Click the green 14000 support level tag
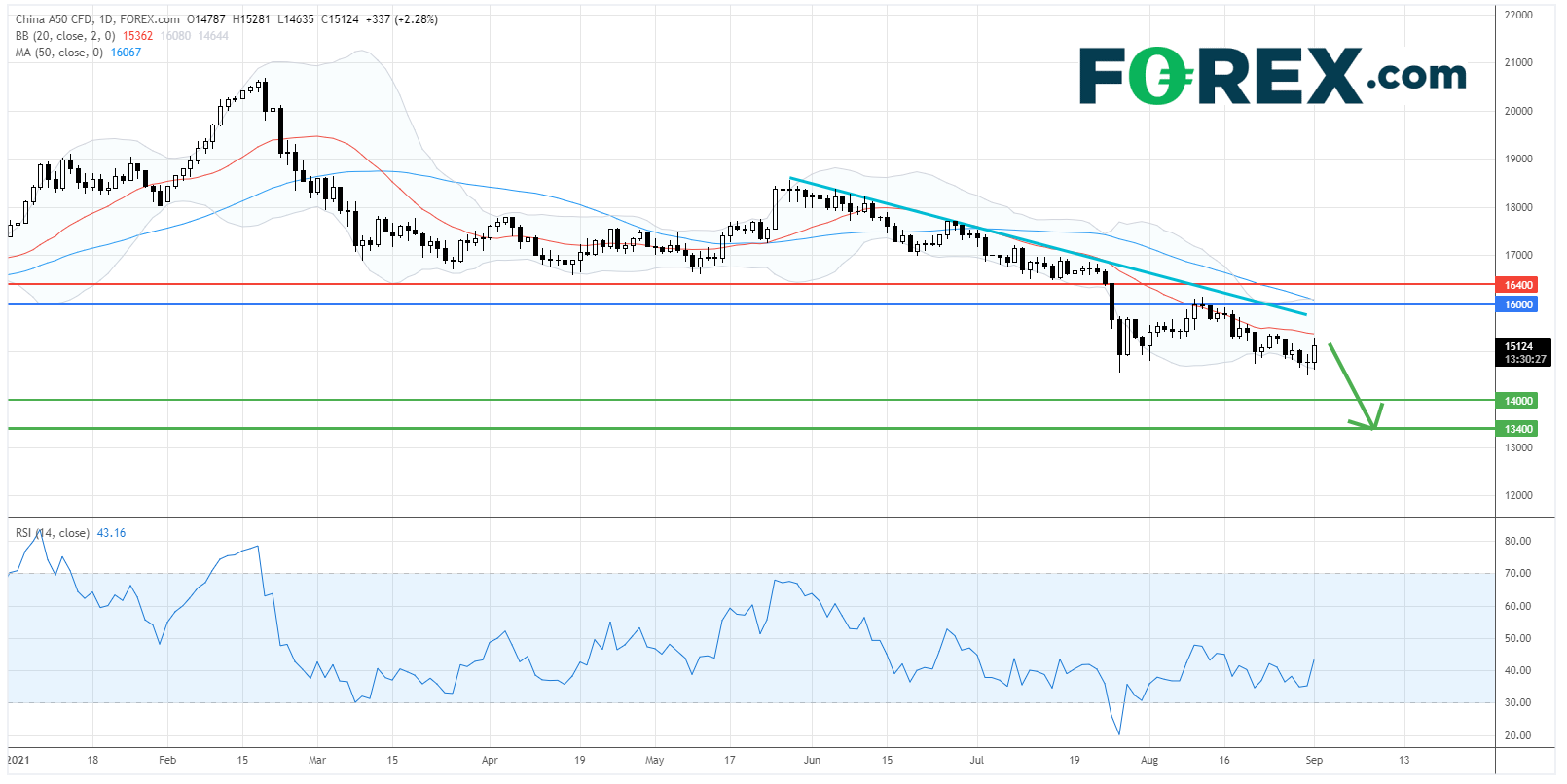Screen dimensions: 1567x784 [x=1517, y=401]
